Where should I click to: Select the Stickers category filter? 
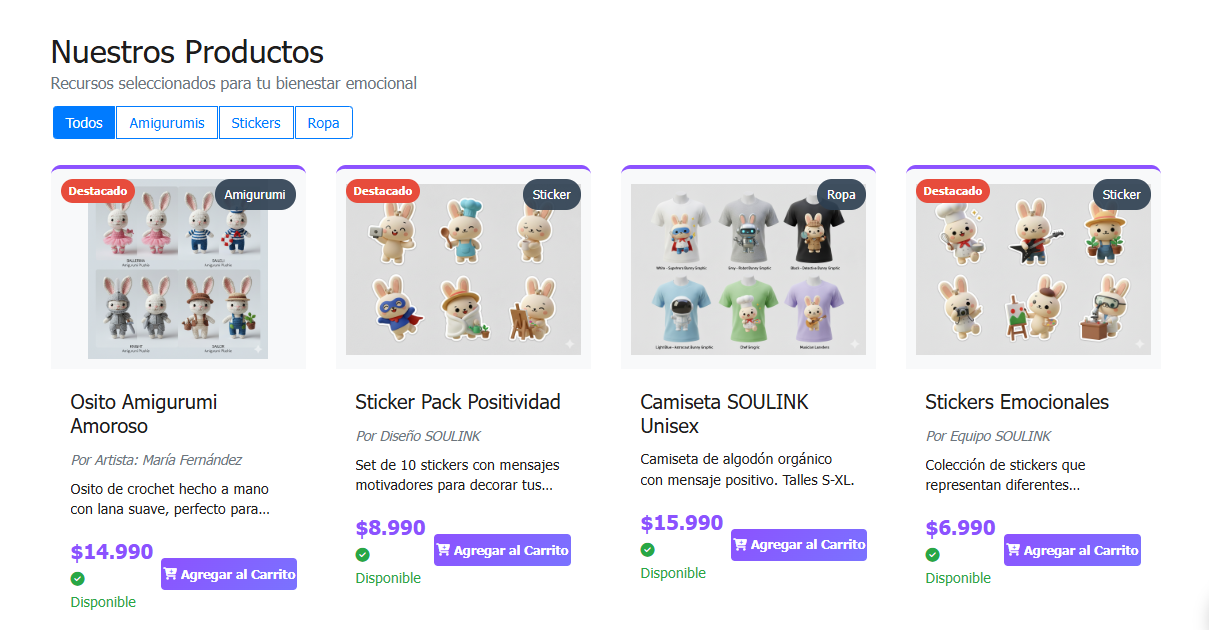256,122
